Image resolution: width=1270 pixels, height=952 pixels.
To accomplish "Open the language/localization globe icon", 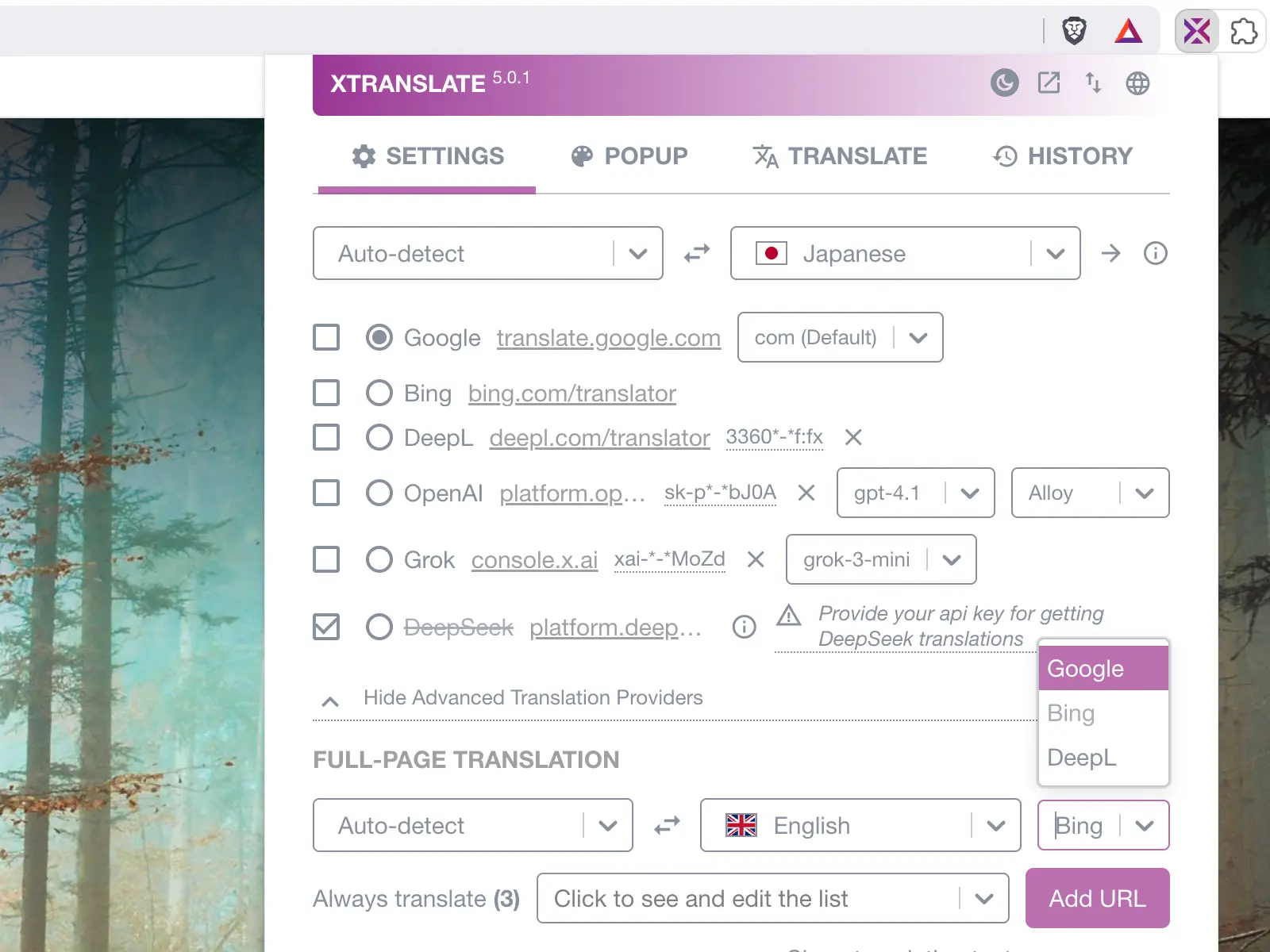I will 1138,83.
